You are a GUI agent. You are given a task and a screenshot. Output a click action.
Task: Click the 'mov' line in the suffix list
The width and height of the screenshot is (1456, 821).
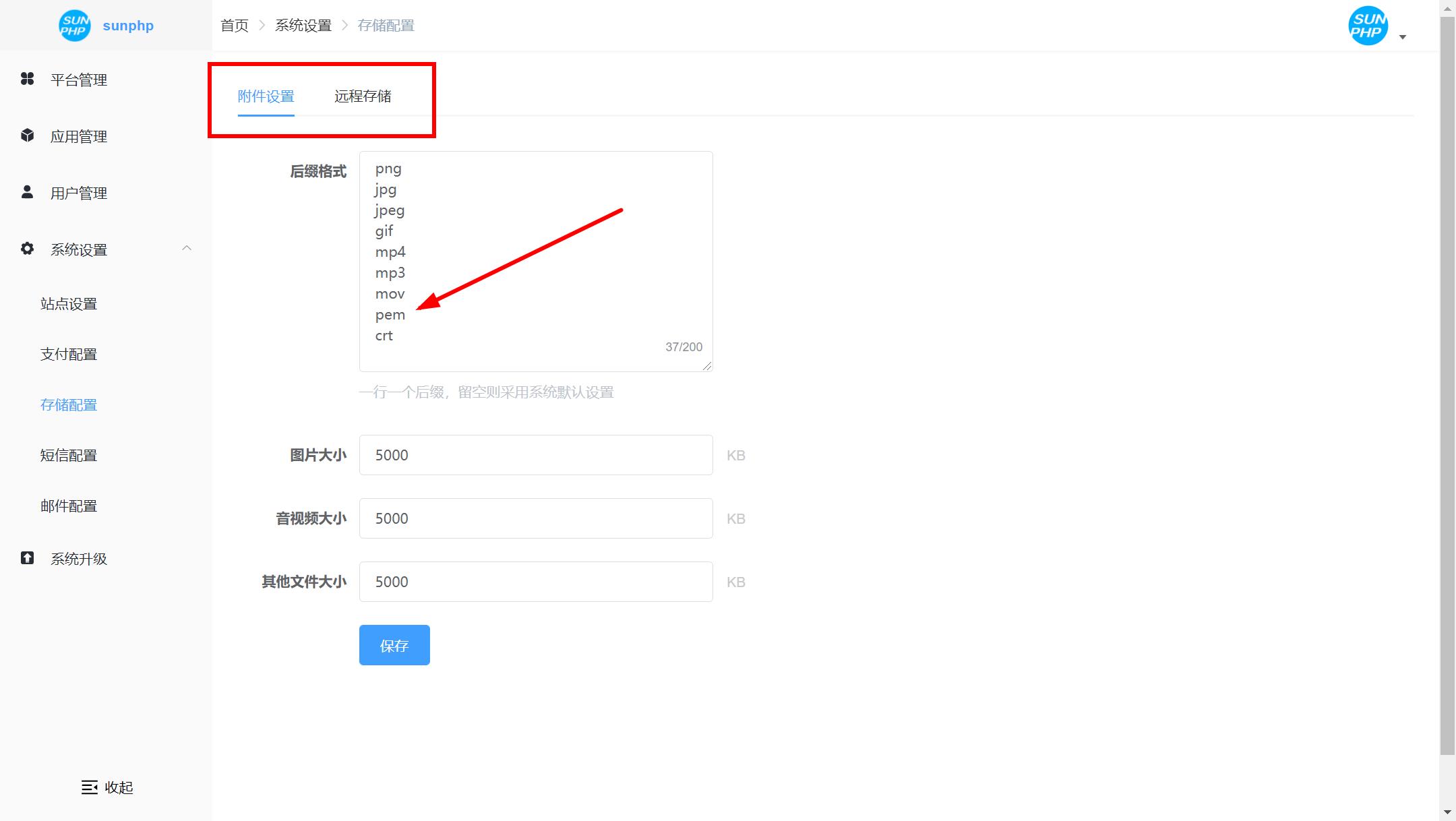(x=390, y=295)
